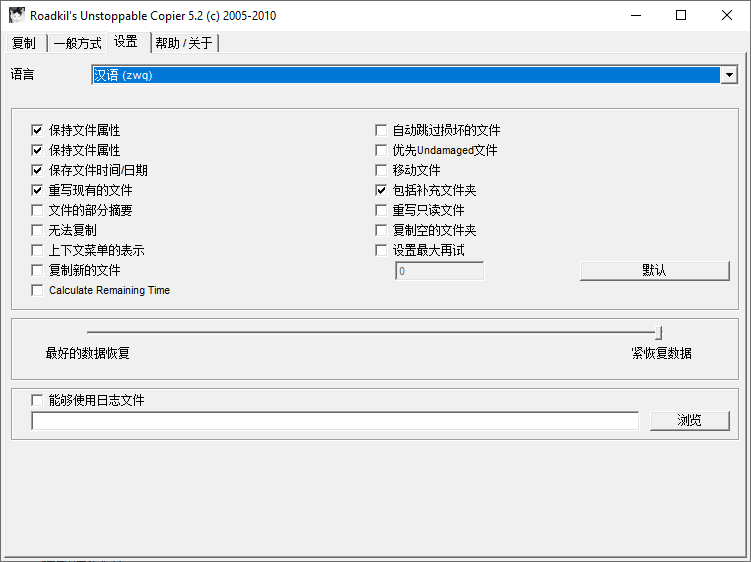Click the log file path field
This screenshot has width=751, height=562.
335,421
